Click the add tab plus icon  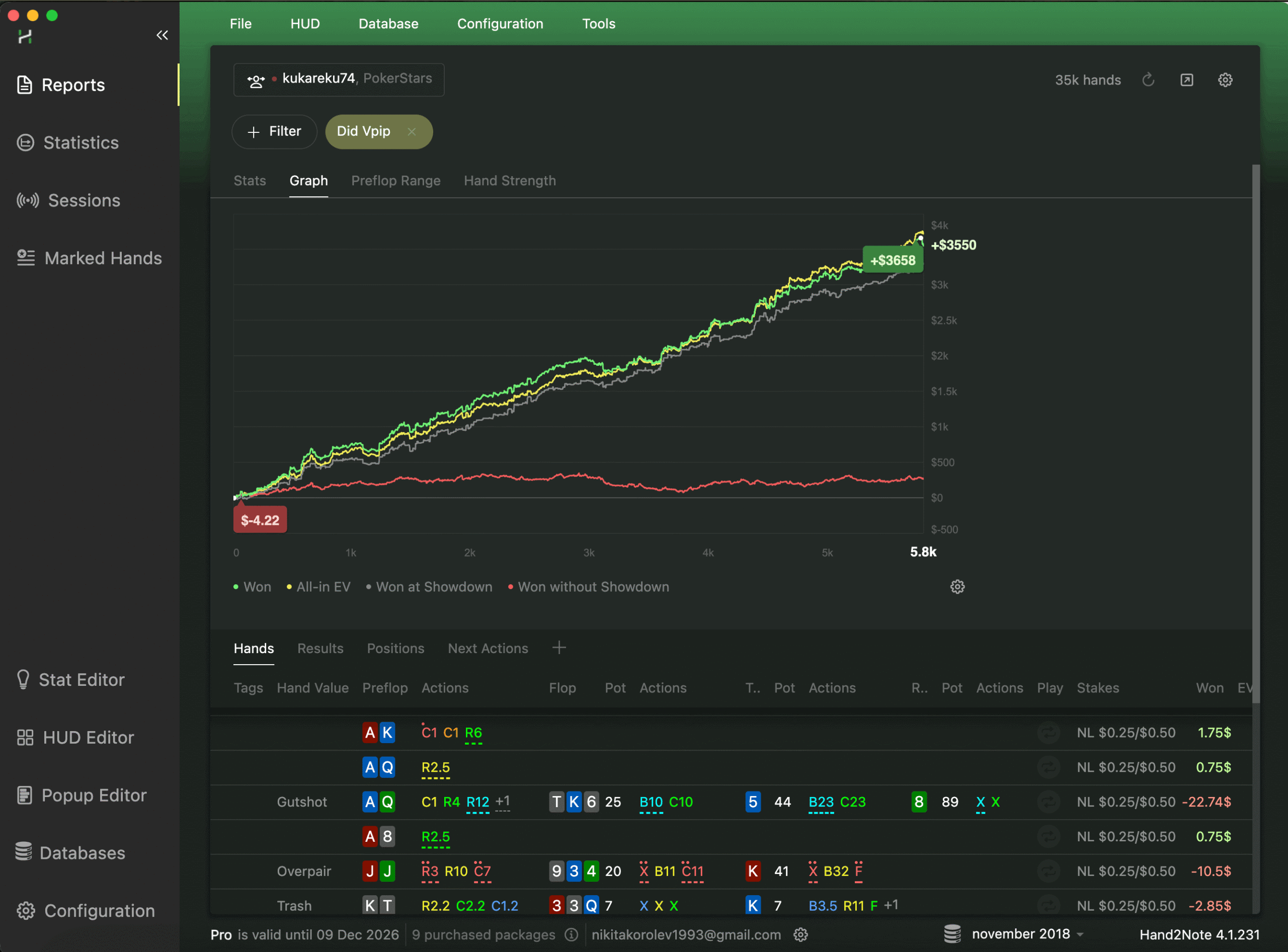click(x=558, y=648)
